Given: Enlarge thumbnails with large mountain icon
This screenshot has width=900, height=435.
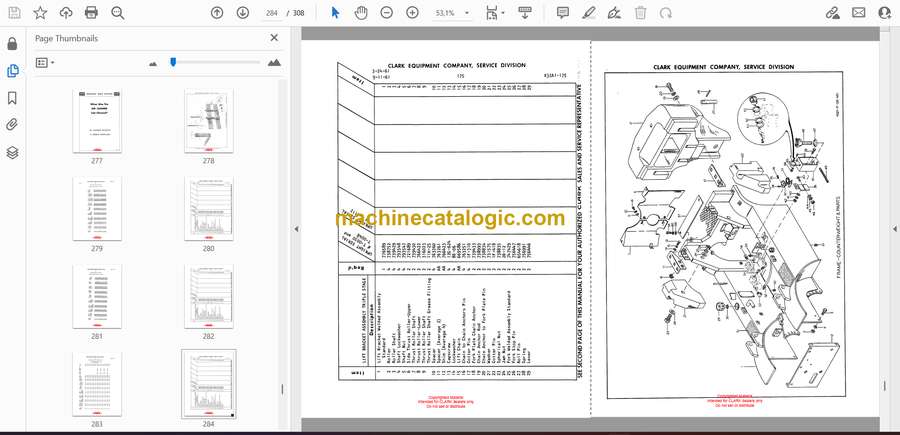Looking at the screenshot, I should [x=274, y=63].
